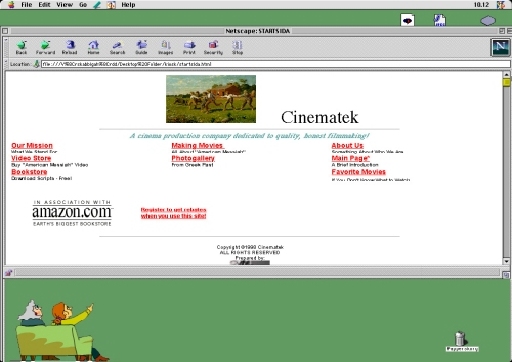512x362 pixels.
Task: Click the Netscape N logo
Action: pos(500,47)
